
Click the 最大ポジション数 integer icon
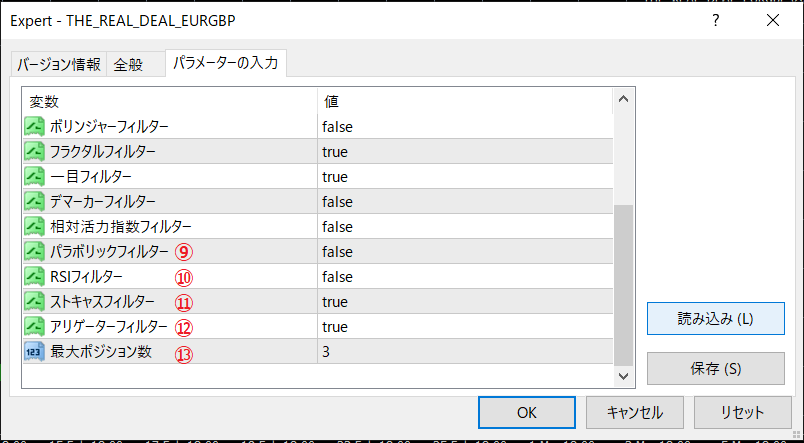(x=35, y=352)
